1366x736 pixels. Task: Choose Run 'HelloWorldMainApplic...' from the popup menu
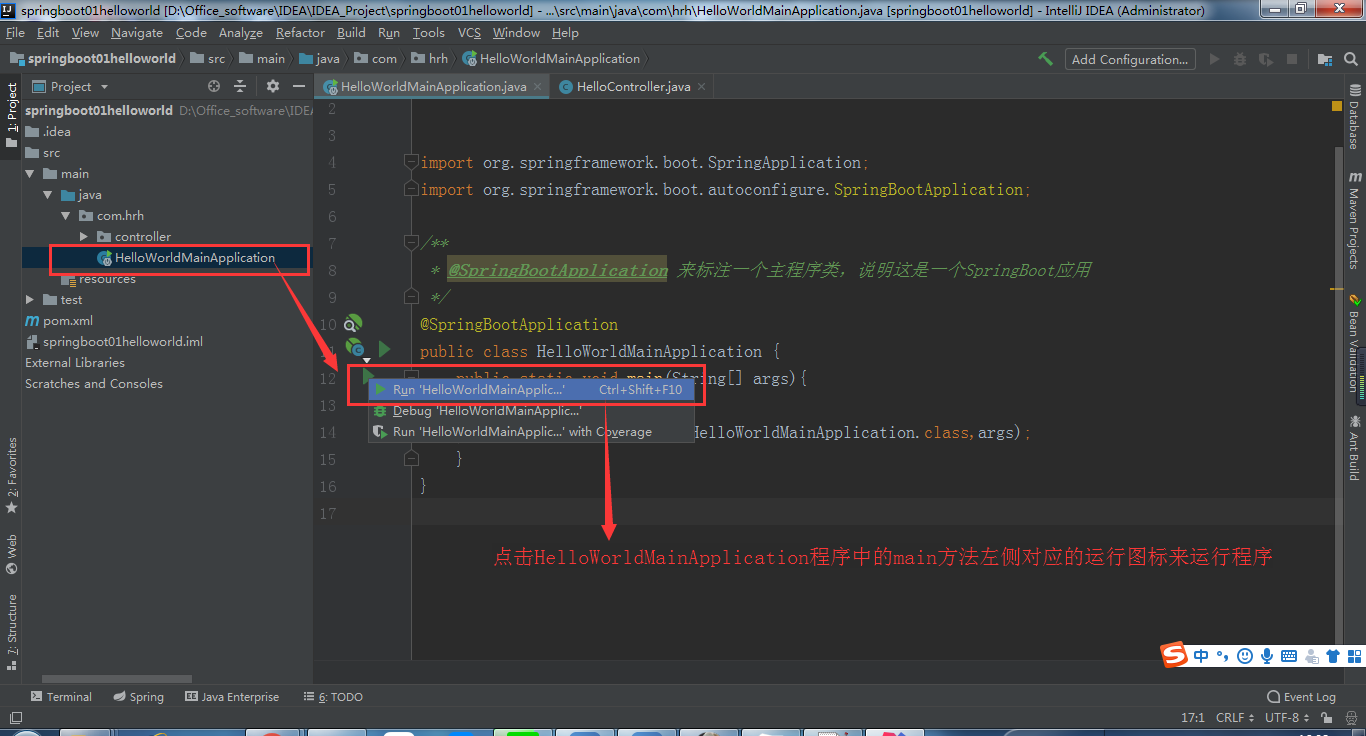click(x=531, y=390)
